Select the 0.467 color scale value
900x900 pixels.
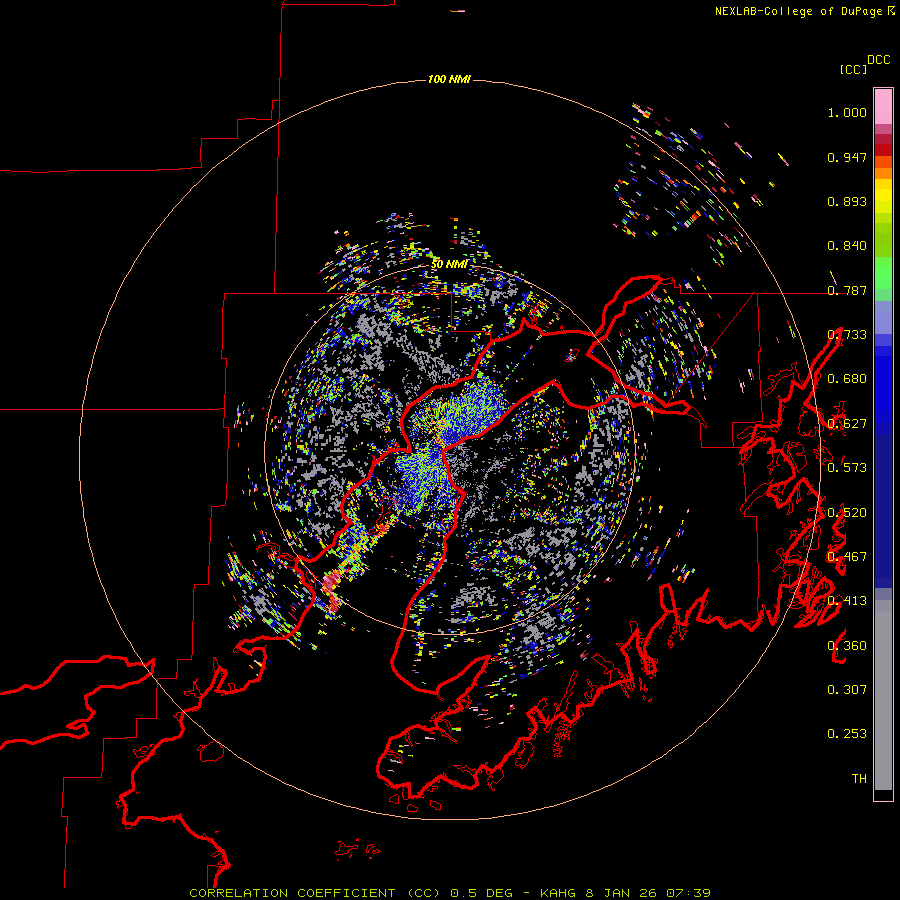point(847,557)
